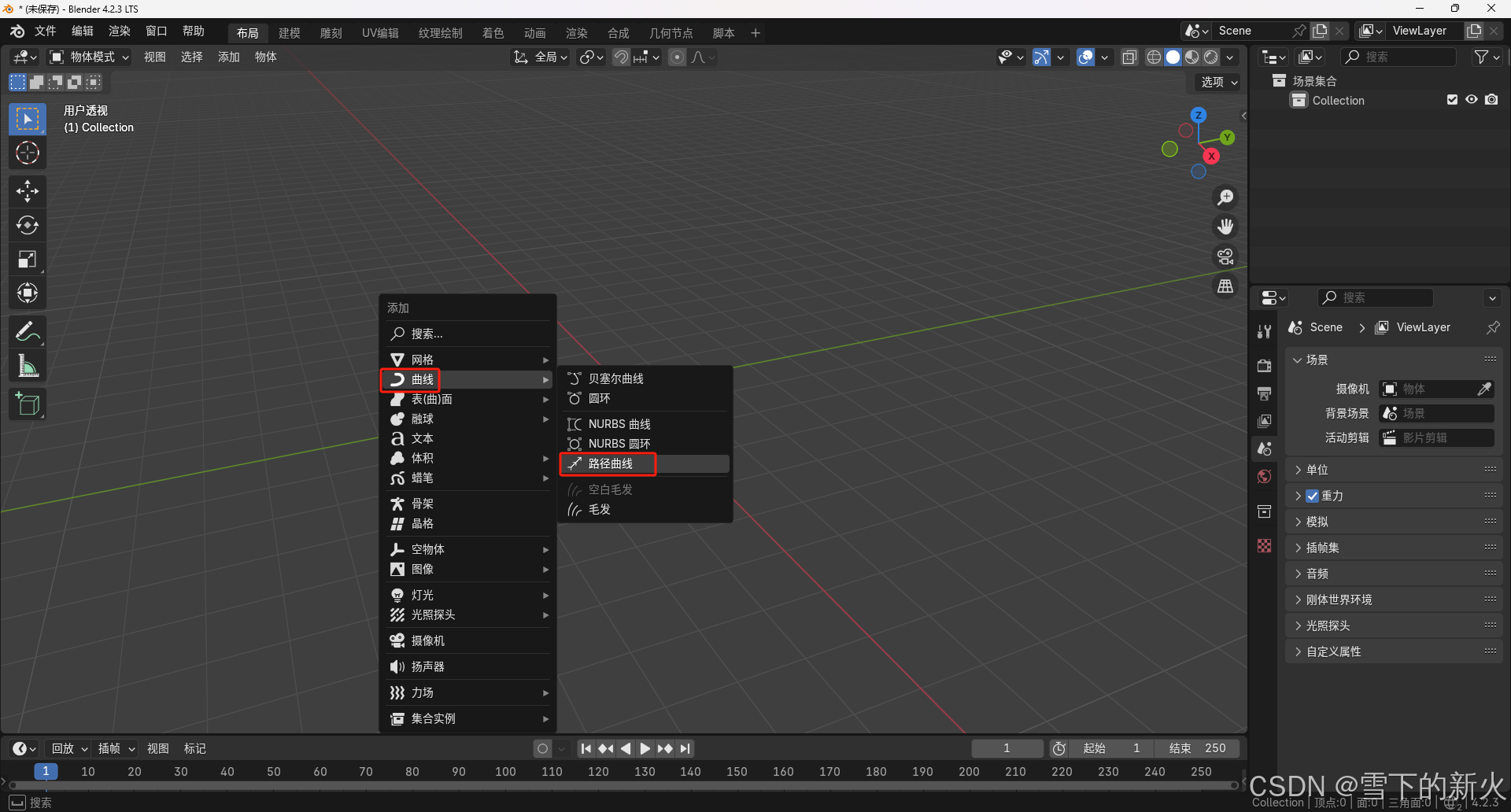Select the Add Cube tool

click(28, 404)
